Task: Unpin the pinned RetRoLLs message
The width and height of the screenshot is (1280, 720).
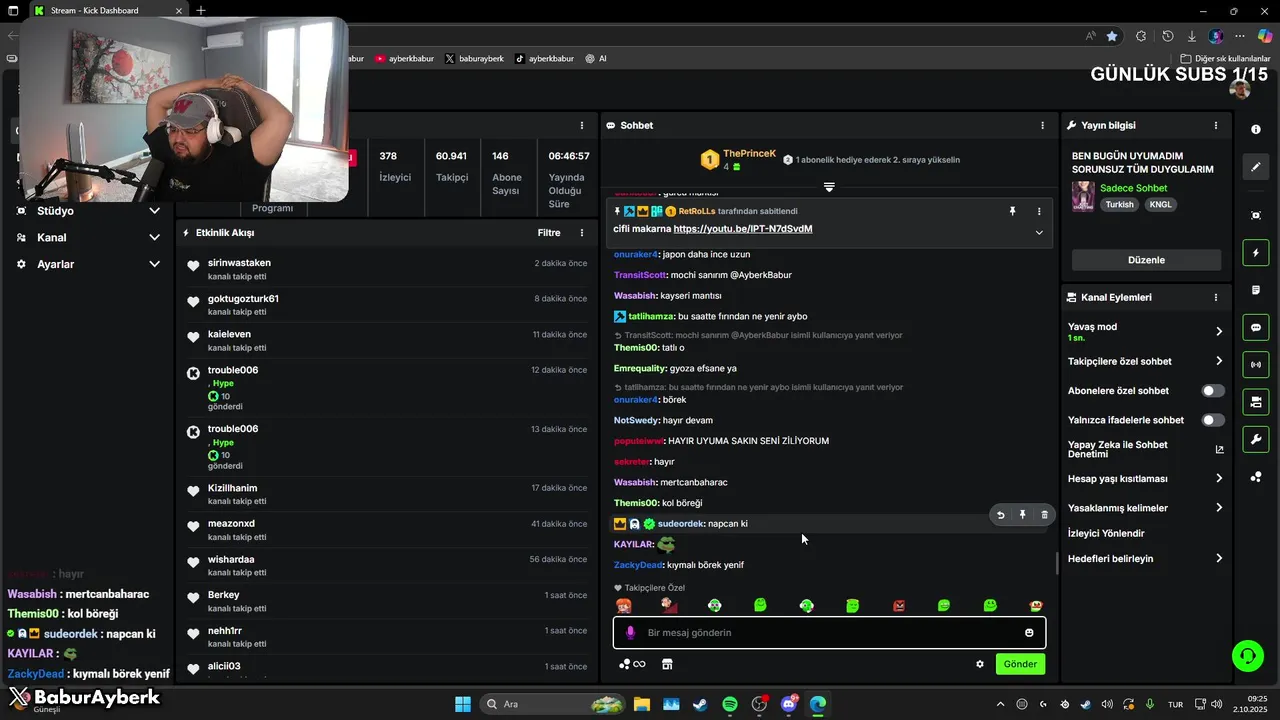Action: point(1012,211)
